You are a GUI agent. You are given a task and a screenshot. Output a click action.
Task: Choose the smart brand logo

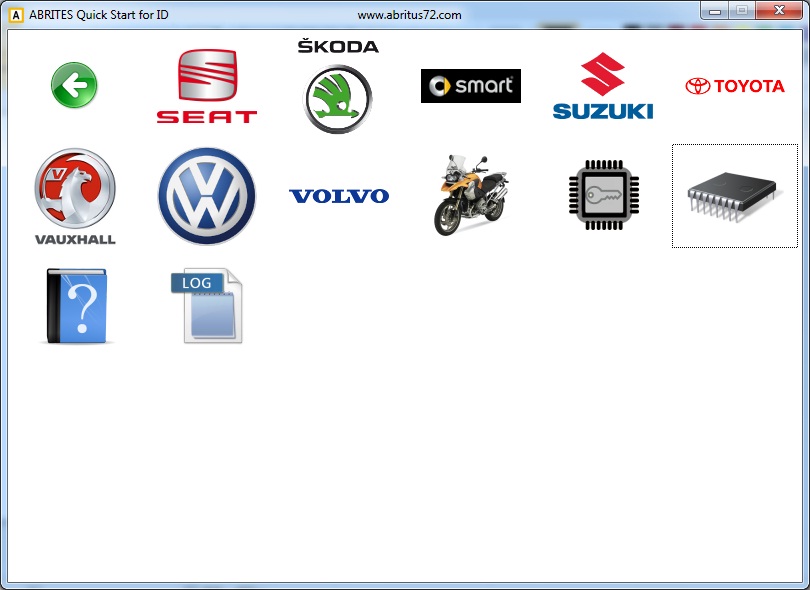[x=471, y=86]
